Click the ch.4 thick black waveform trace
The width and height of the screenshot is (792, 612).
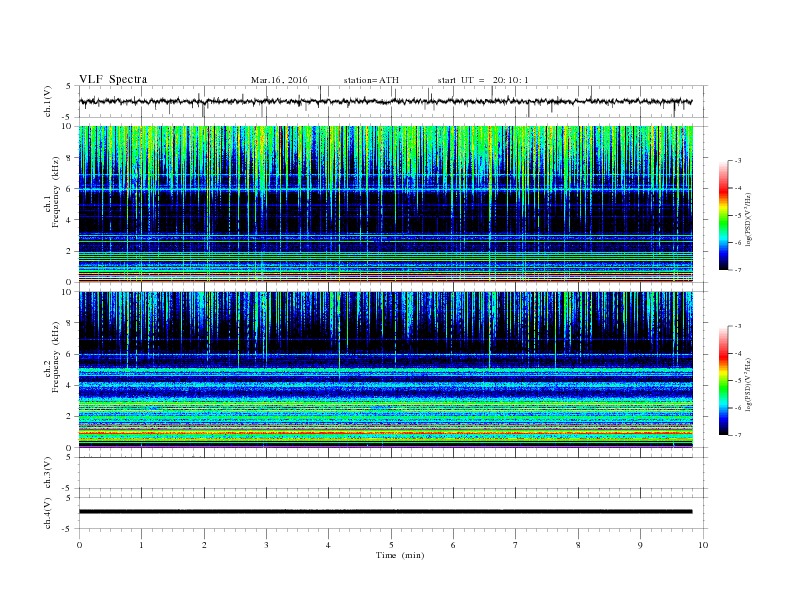386,512
